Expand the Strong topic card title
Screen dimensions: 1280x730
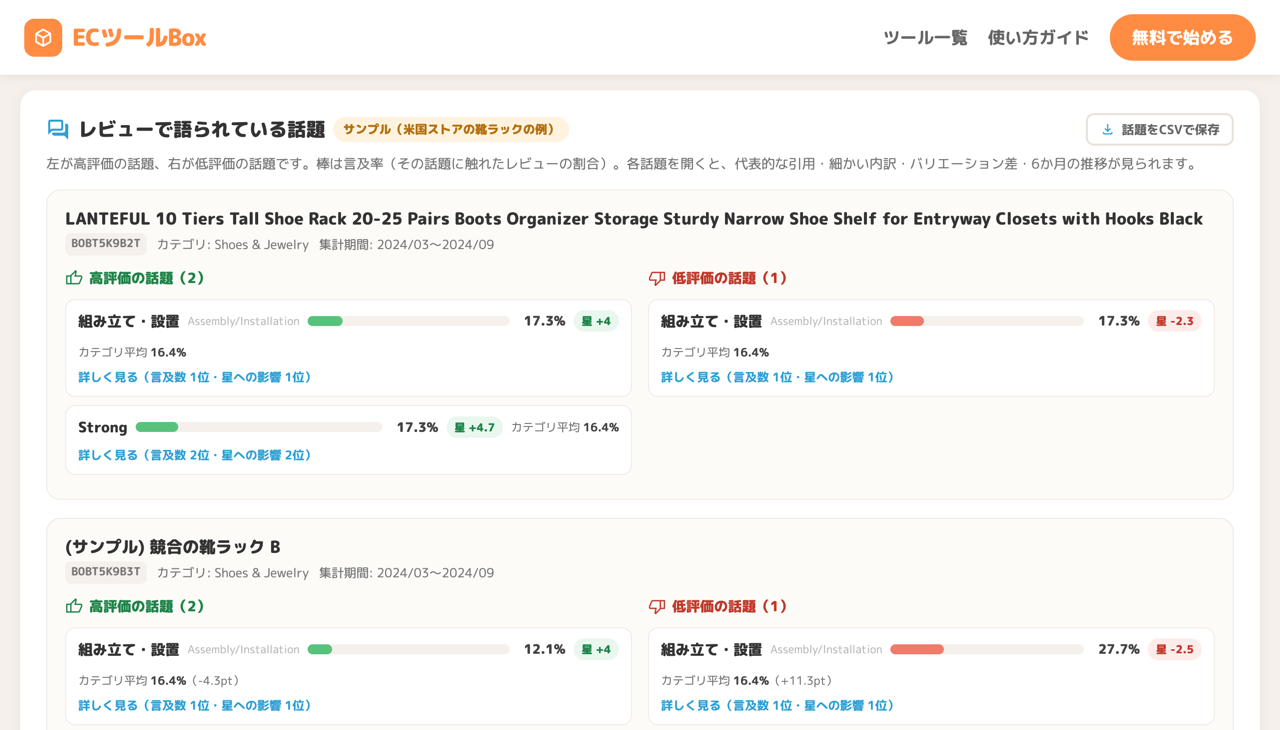click(x=103, y=427)
